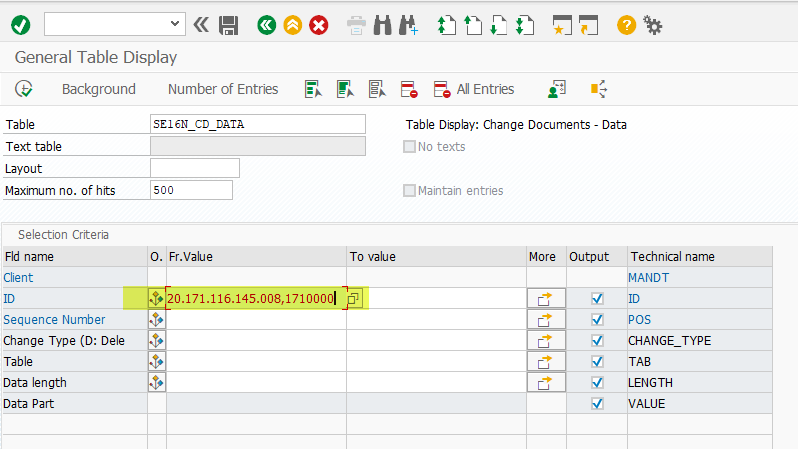798x449 pixels.
Task: Open More selection for Change Type row
Action: (546, 341)
